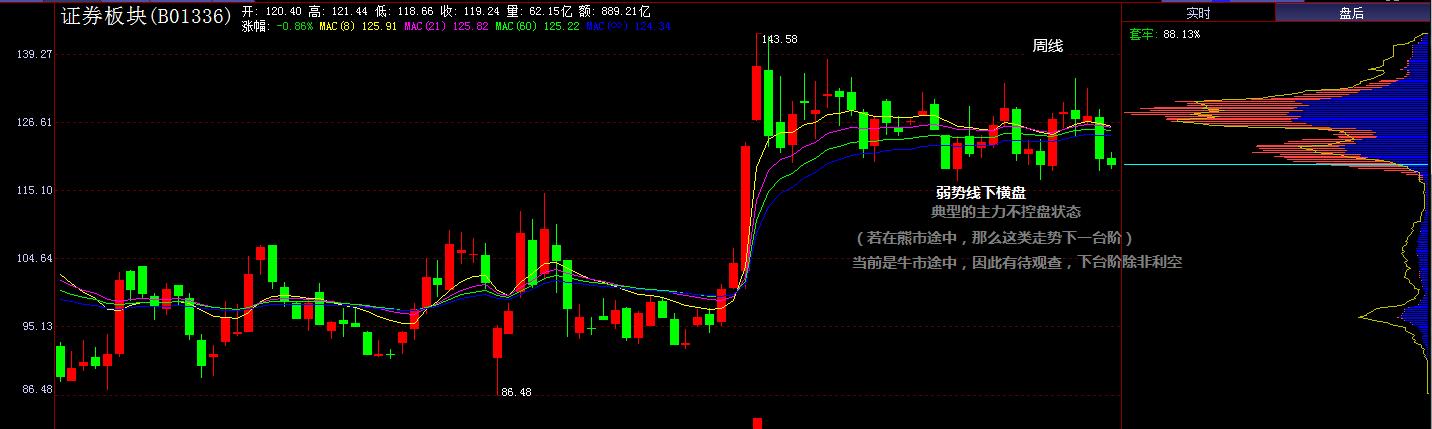This screenshot has height=429, width=1432.
Task: Click the 证券板块(B01336) chart title
Action: tap(147, 16)
